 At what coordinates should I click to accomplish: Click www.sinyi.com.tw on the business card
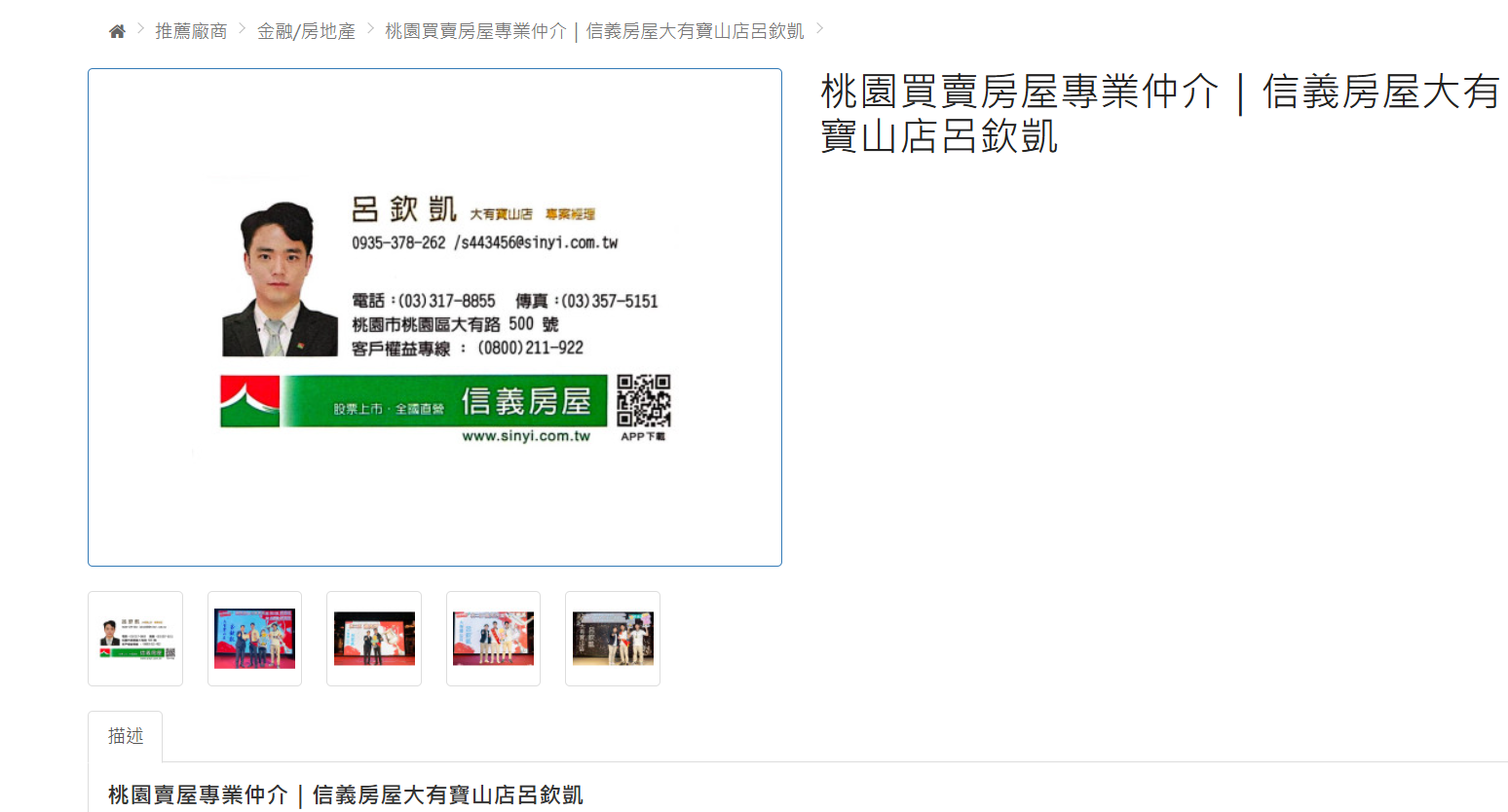coord(526,436)
